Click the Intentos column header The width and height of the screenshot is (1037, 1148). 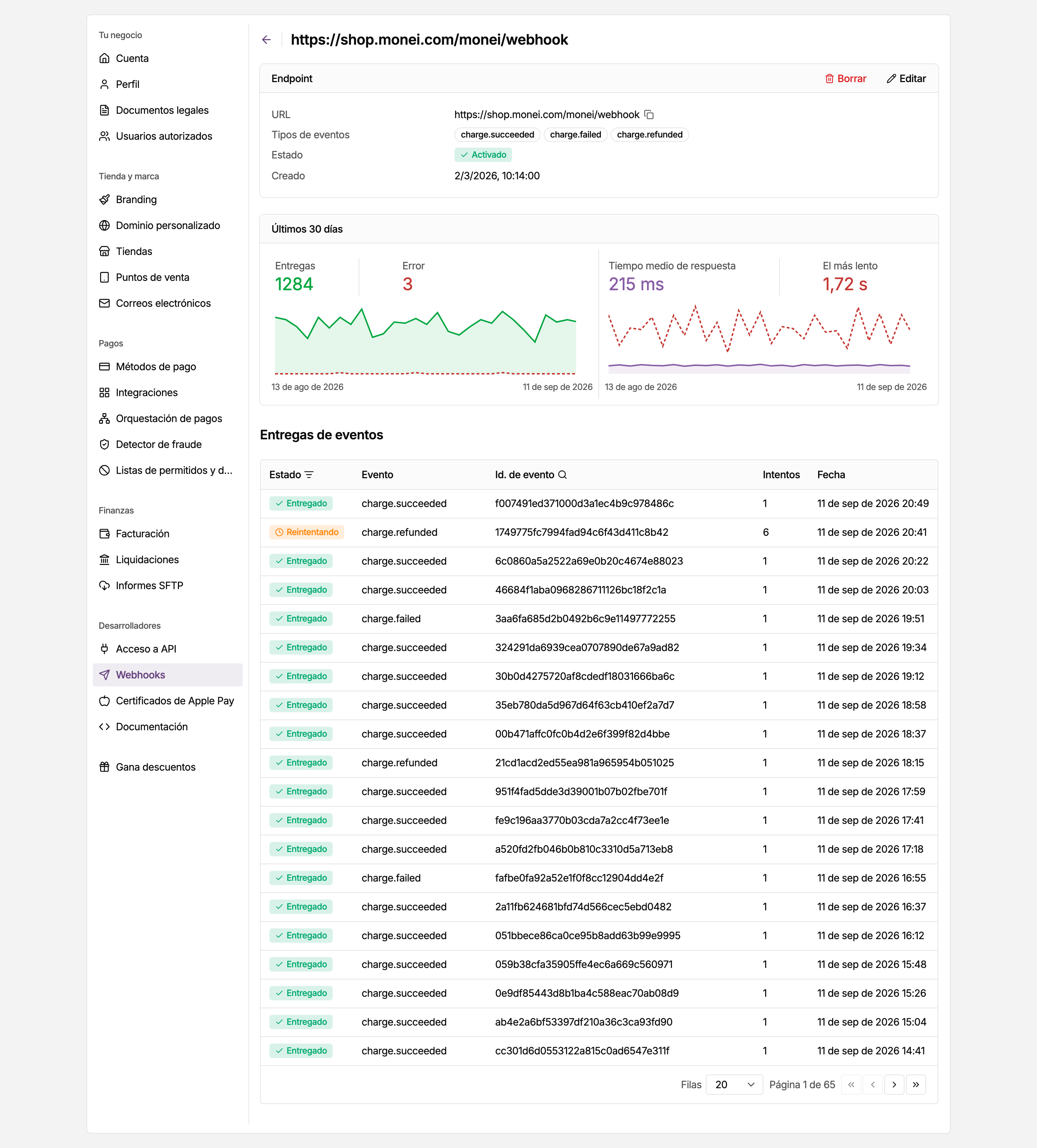(781, 475)
